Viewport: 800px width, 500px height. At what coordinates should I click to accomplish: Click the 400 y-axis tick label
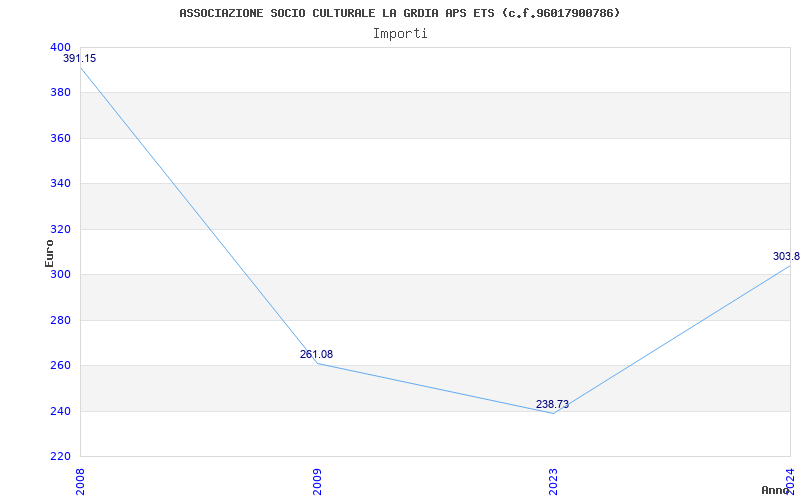pos(60,47)
